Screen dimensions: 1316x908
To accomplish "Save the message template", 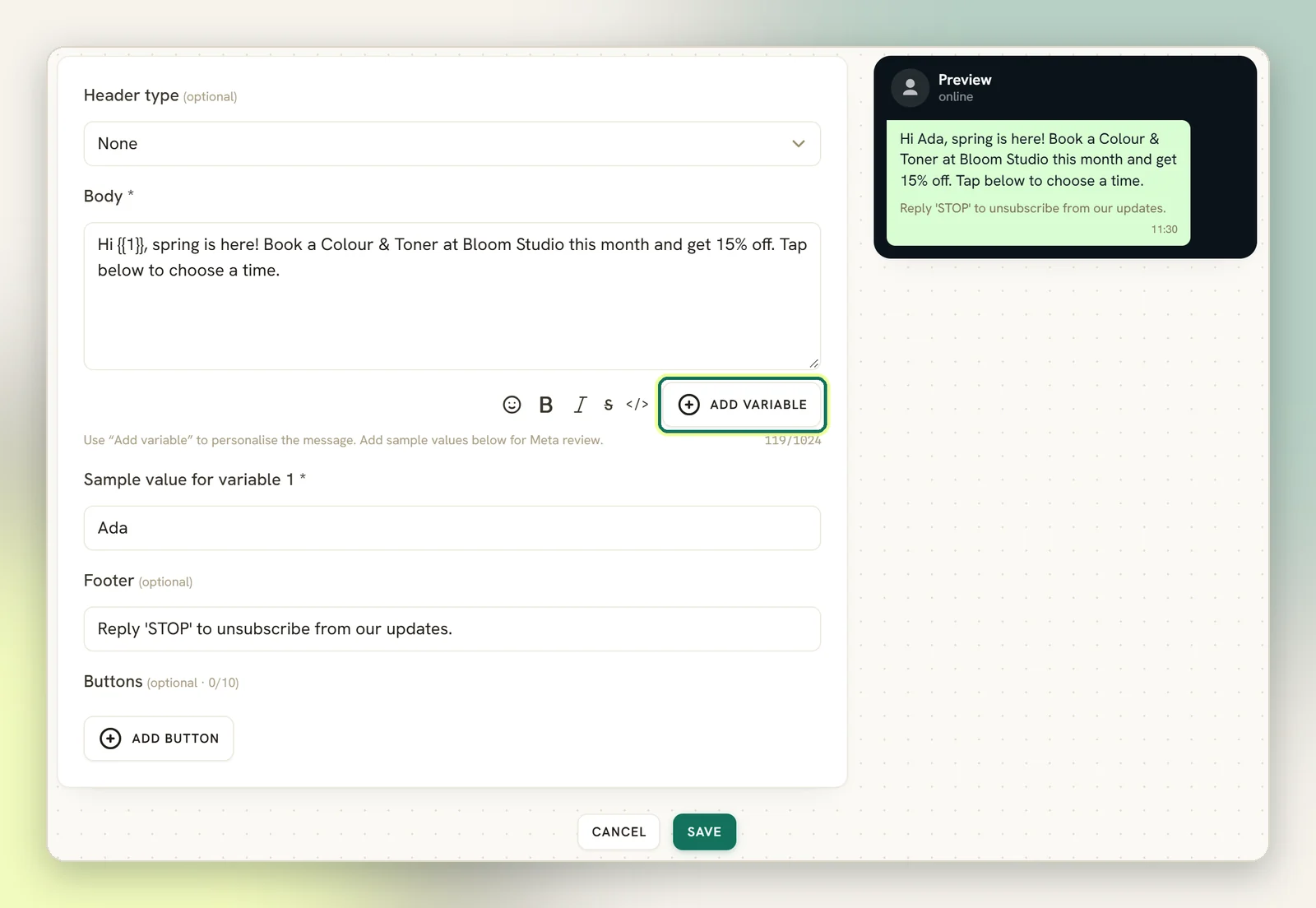I will (704, 832).
